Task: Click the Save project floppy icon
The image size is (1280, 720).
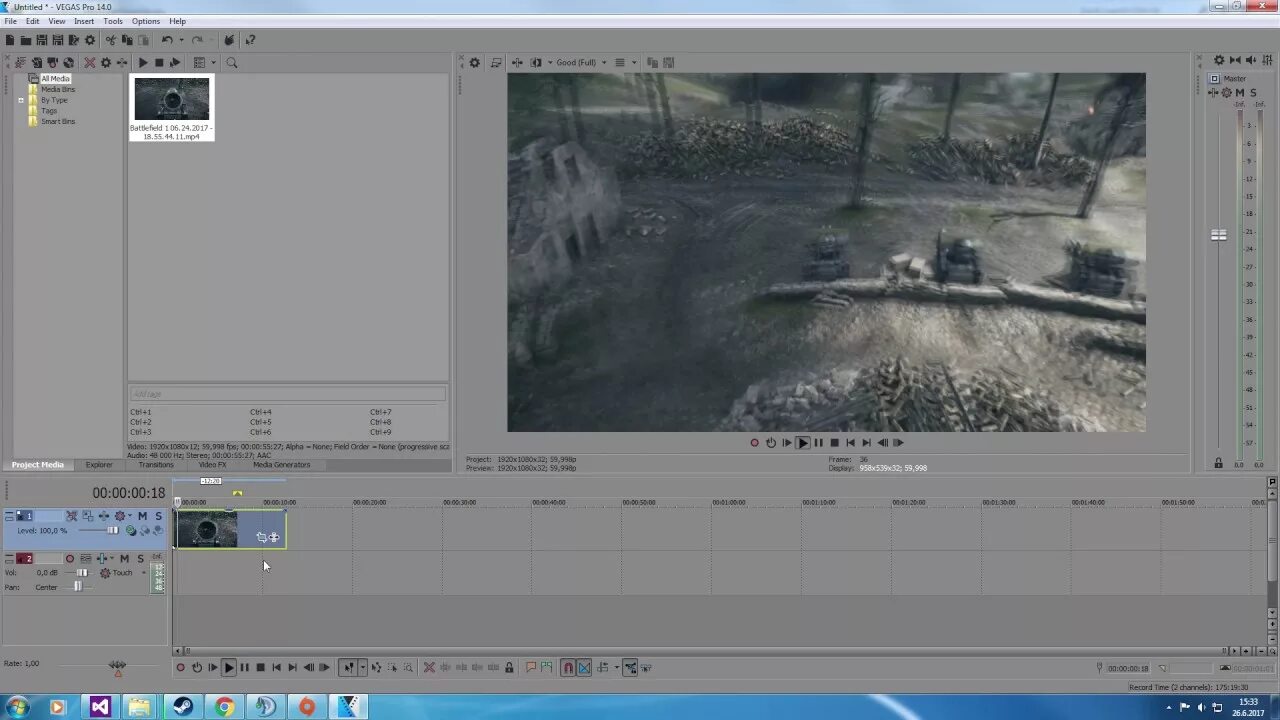Action: point(42,40)
